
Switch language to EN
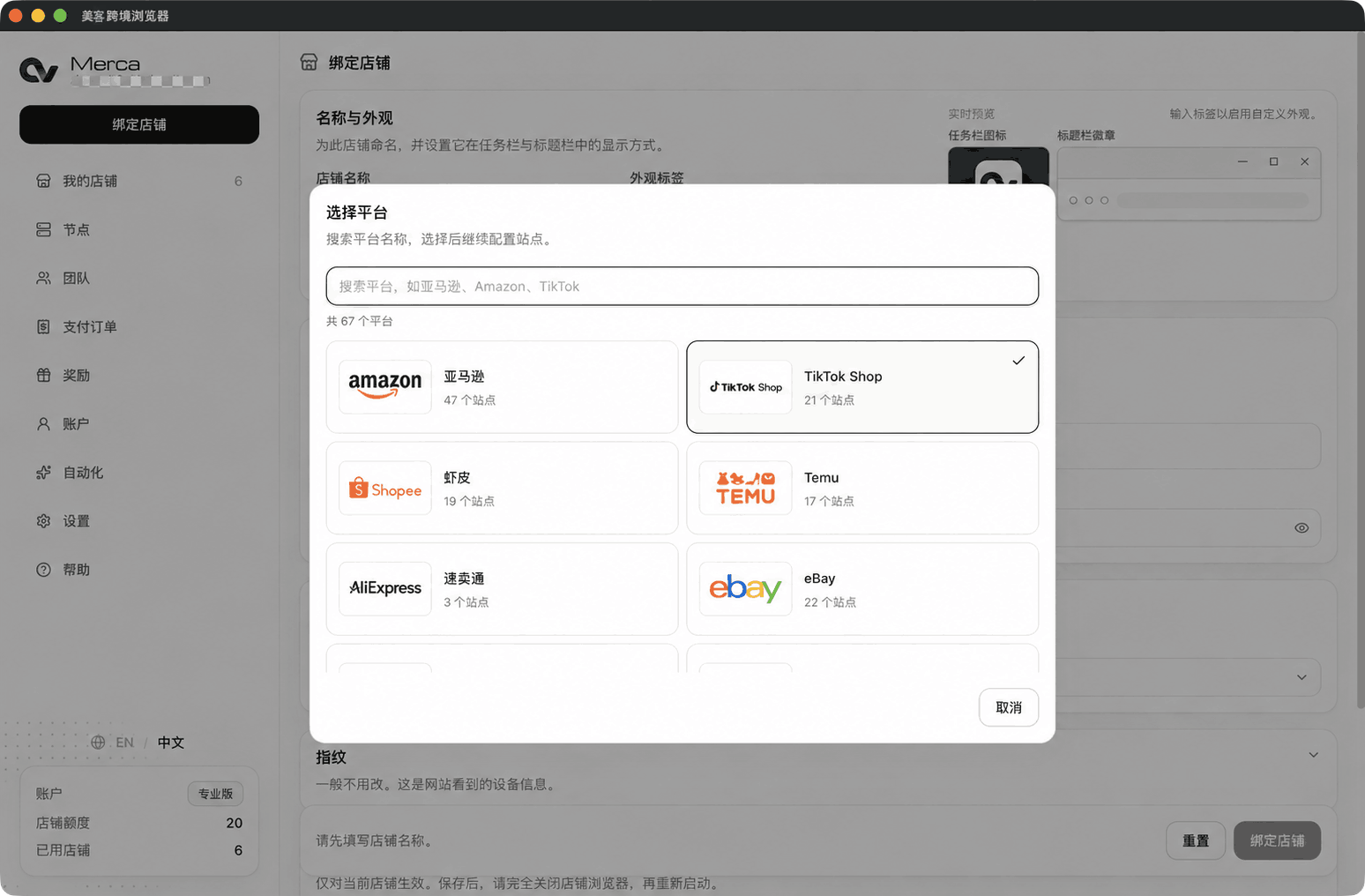(x=125, y=743)
